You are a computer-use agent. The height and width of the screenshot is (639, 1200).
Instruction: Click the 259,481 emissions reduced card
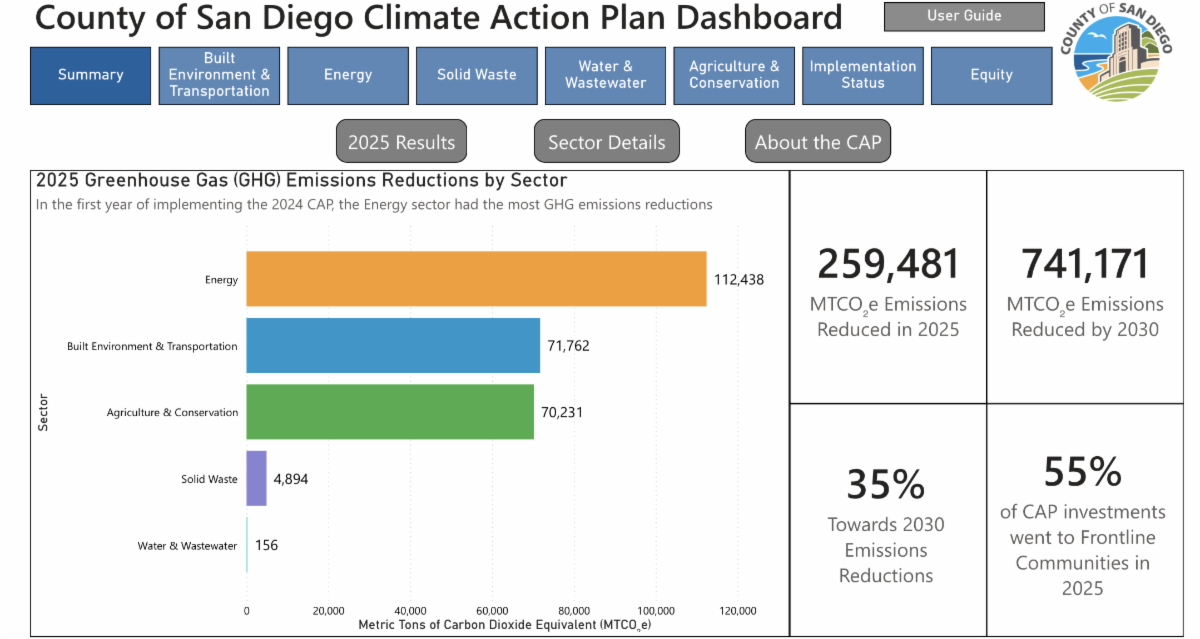click(x=888, y=287)
